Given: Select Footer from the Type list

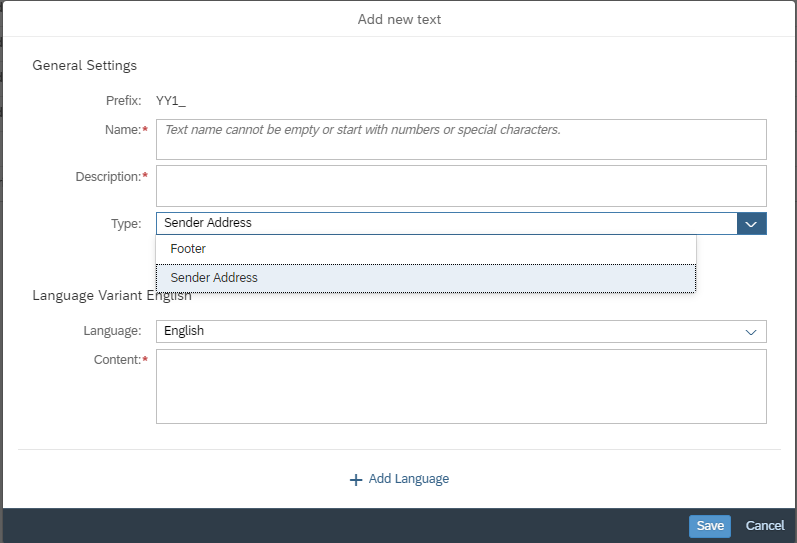Looking at the screenshot, I should (x=426, y=249).
